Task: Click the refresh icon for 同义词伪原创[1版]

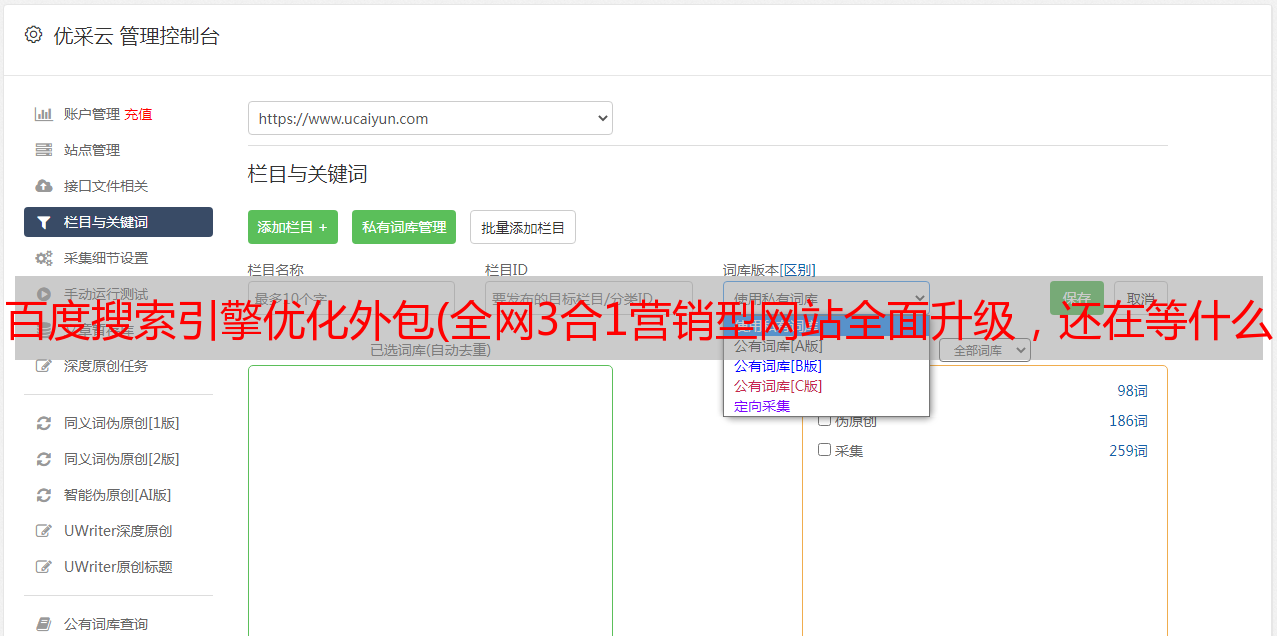Action: coord(44,423)
